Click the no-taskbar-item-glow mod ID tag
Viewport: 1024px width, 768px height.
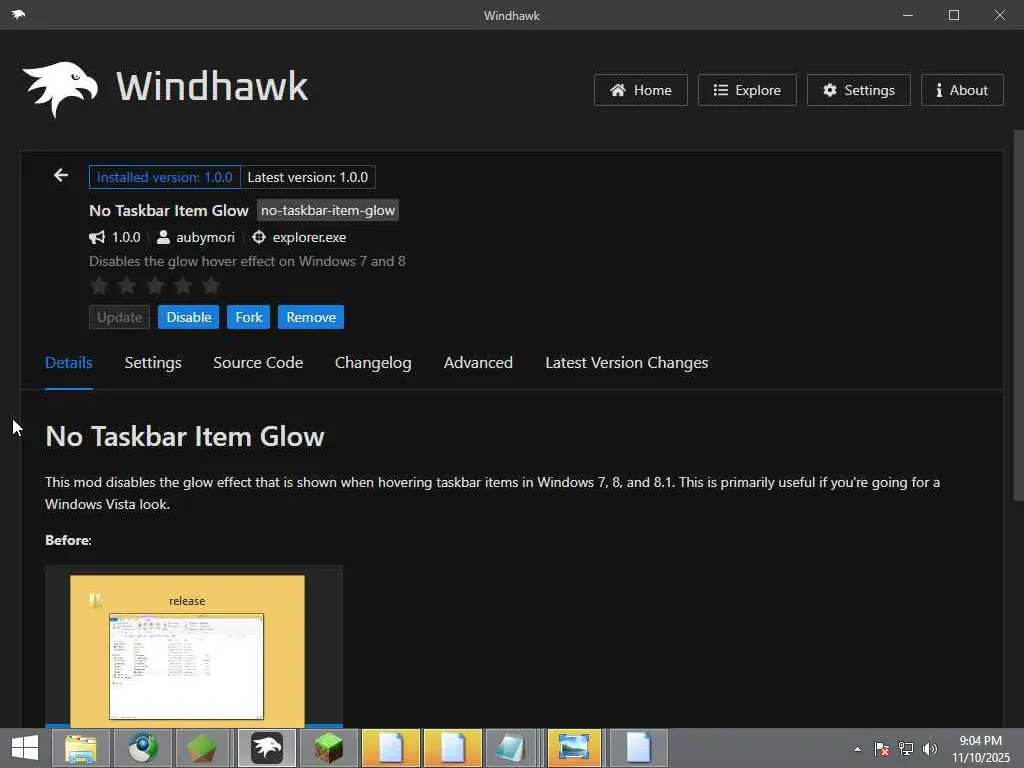(x=328, y=210)
